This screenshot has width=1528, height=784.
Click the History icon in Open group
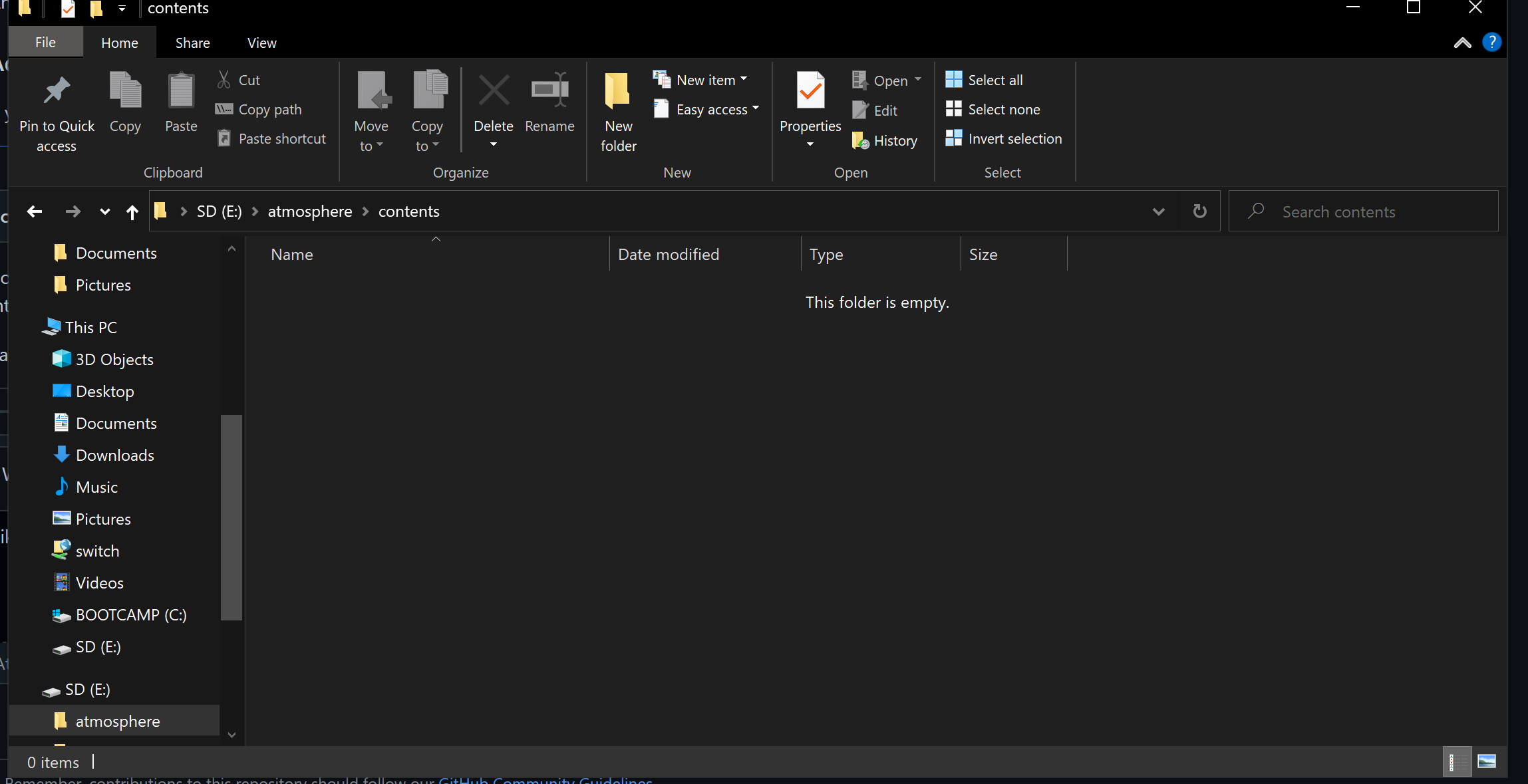coord(860,141)
